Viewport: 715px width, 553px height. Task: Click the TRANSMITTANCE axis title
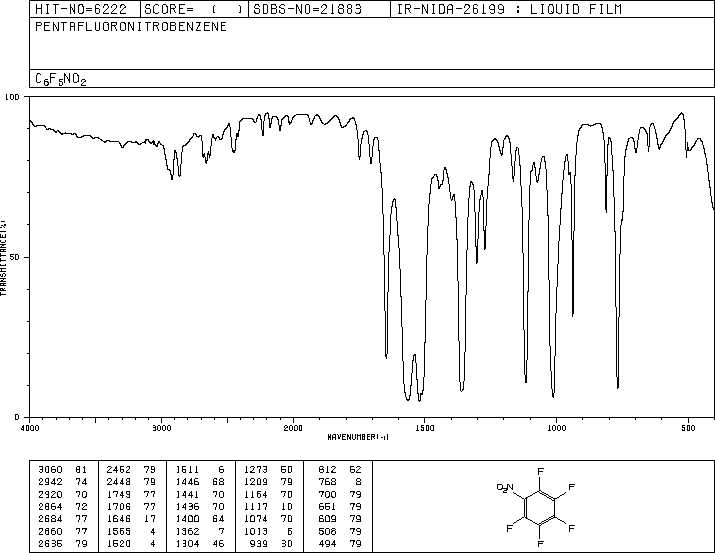[3, 258]
